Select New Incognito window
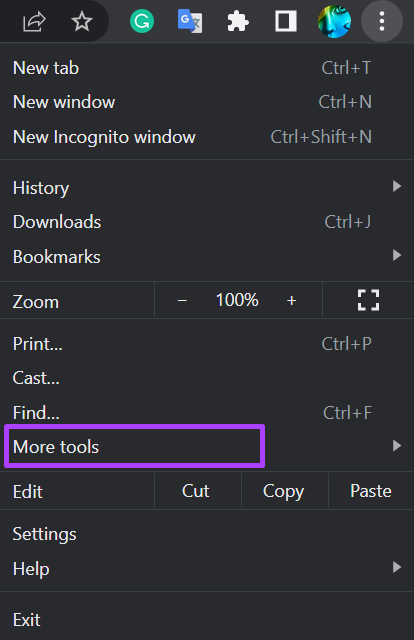This screenshot has height=640, width=414. click(x=207, y=137)
